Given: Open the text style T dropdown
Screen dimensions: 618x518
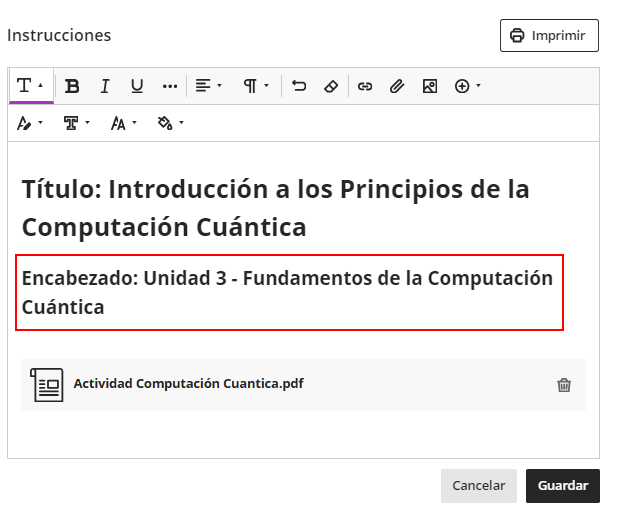Looking at the screenshot, I should point(30,86).
